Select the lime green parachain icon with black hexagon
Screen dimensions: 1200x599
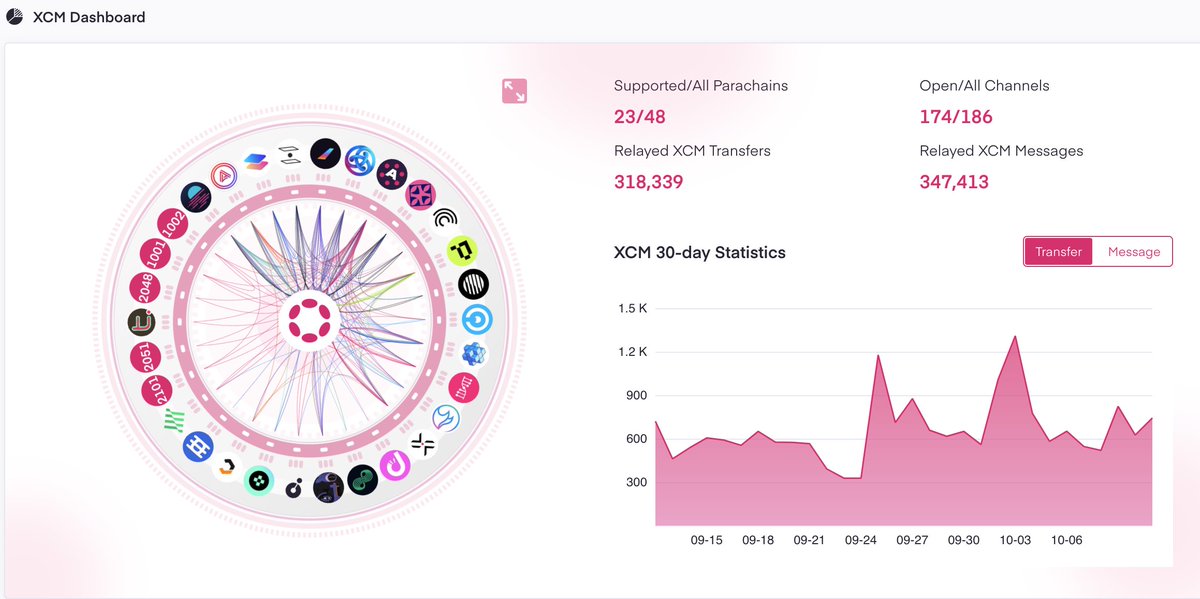point(463,250)
